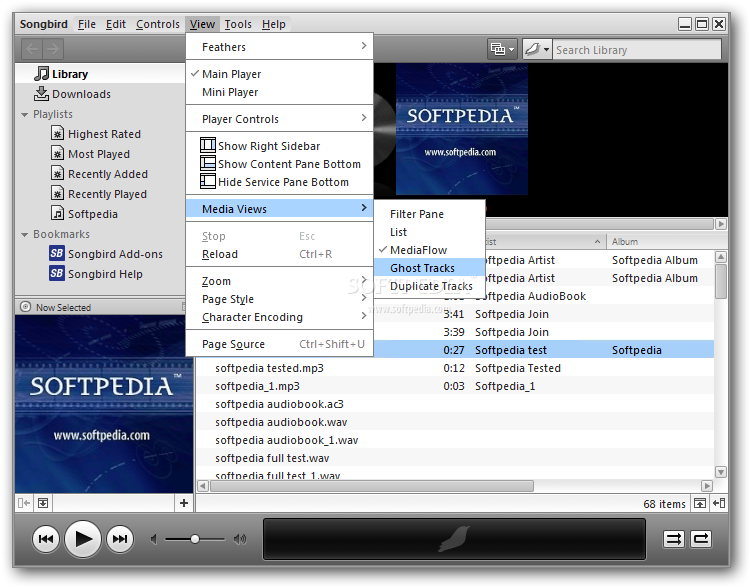Screen dimensions: 751x588
Task: Click the Show Right Sidebar layout icon
Action: [x=208, y=146]
